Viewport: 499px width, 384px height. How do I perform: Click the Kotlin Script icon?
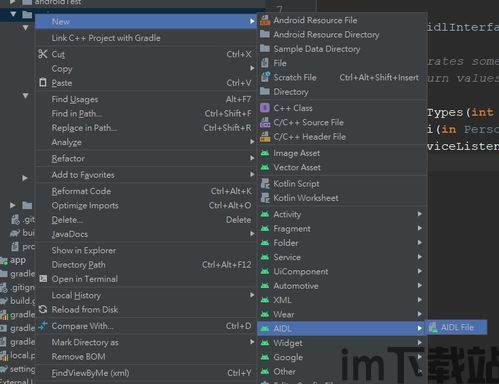pos(265,183)
